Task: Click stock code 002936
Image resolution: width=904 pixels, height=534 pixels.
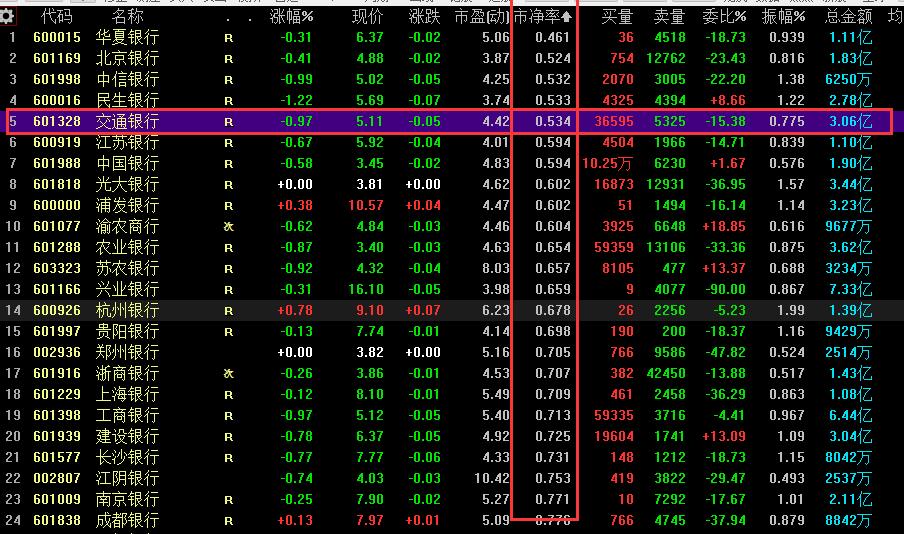Action: [x=57, y=352]
